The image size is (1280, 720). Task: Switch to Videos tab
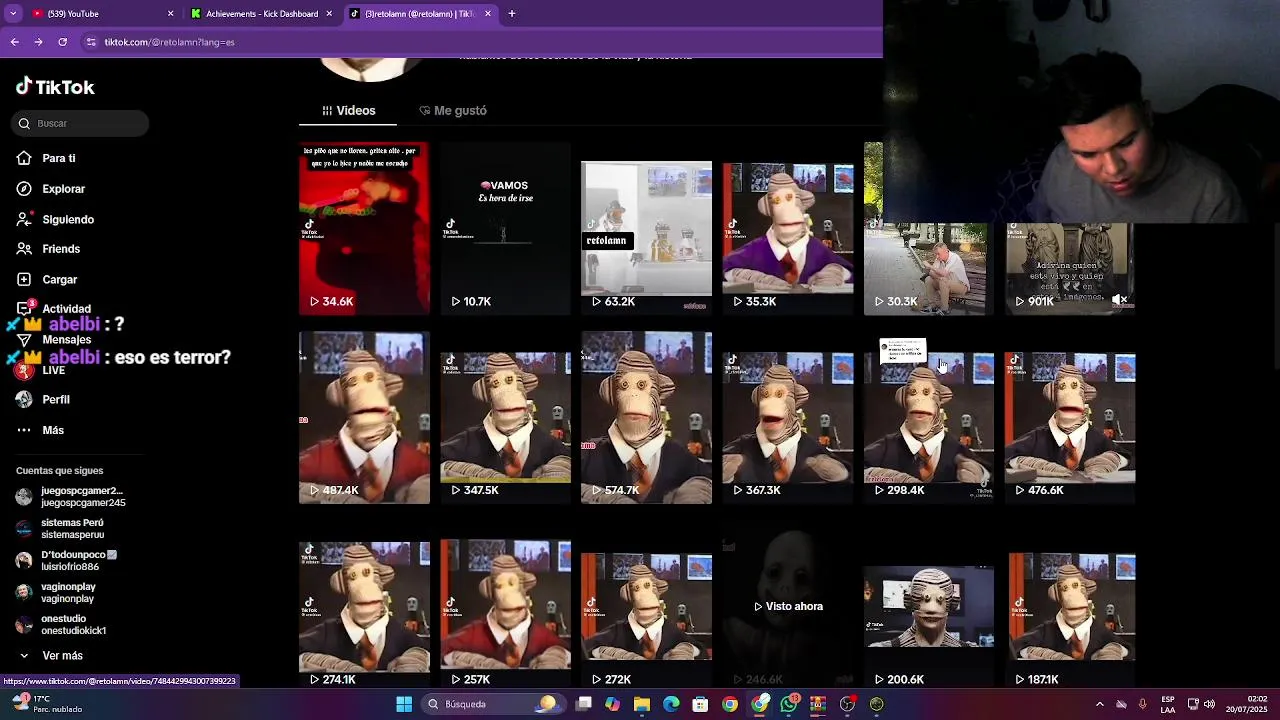[x=348, y=110]
